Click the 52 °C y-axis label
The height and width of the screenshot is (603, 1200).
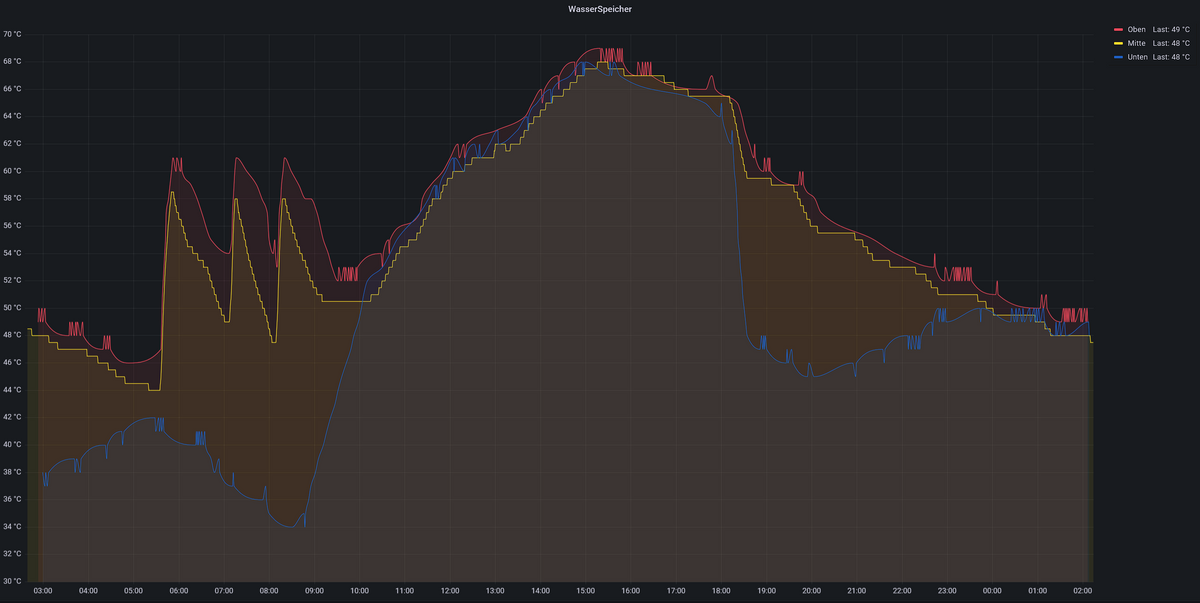[11, 280]
